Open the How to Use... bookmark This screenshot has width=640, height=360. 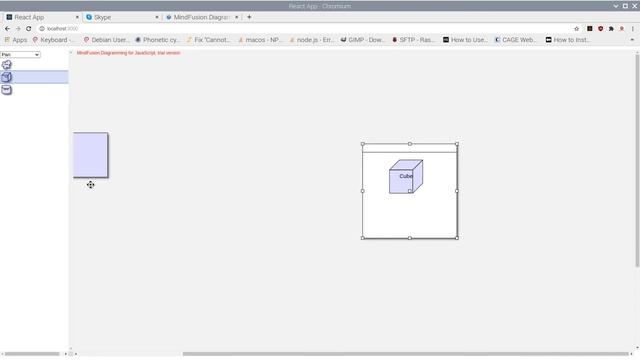point(465,40)
